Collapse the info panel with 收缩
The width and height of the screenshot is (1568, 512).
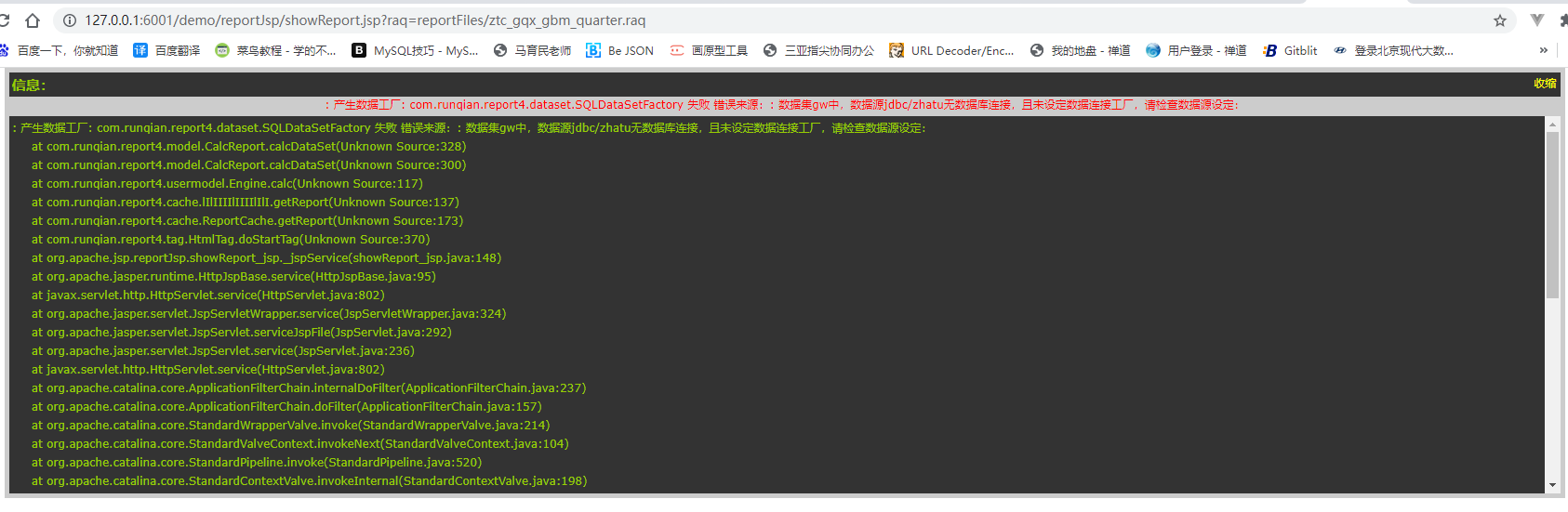pos(1545,84)
